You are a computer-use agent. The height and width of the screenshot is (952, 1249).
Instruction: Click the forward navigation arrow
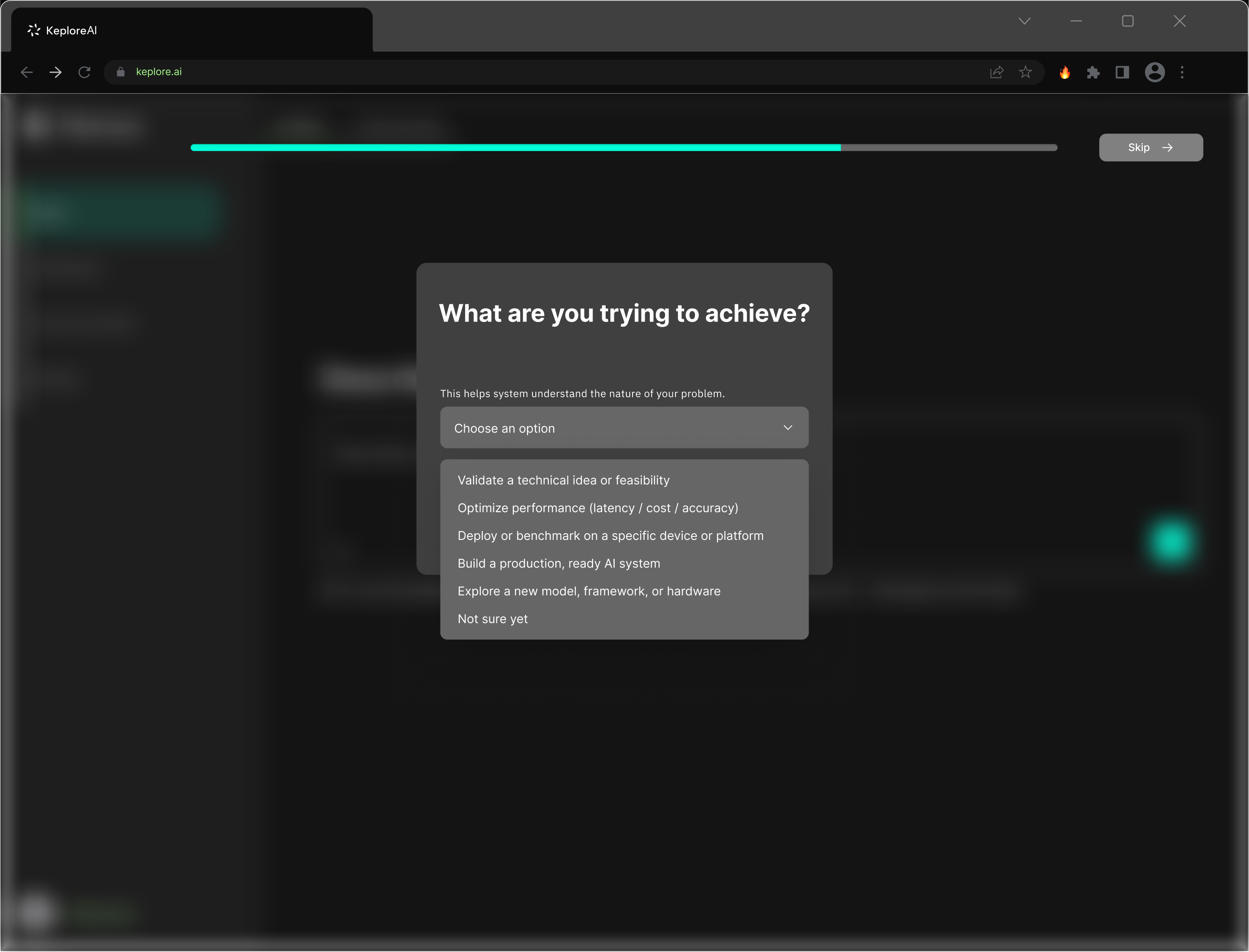click(x=55, y=72)
